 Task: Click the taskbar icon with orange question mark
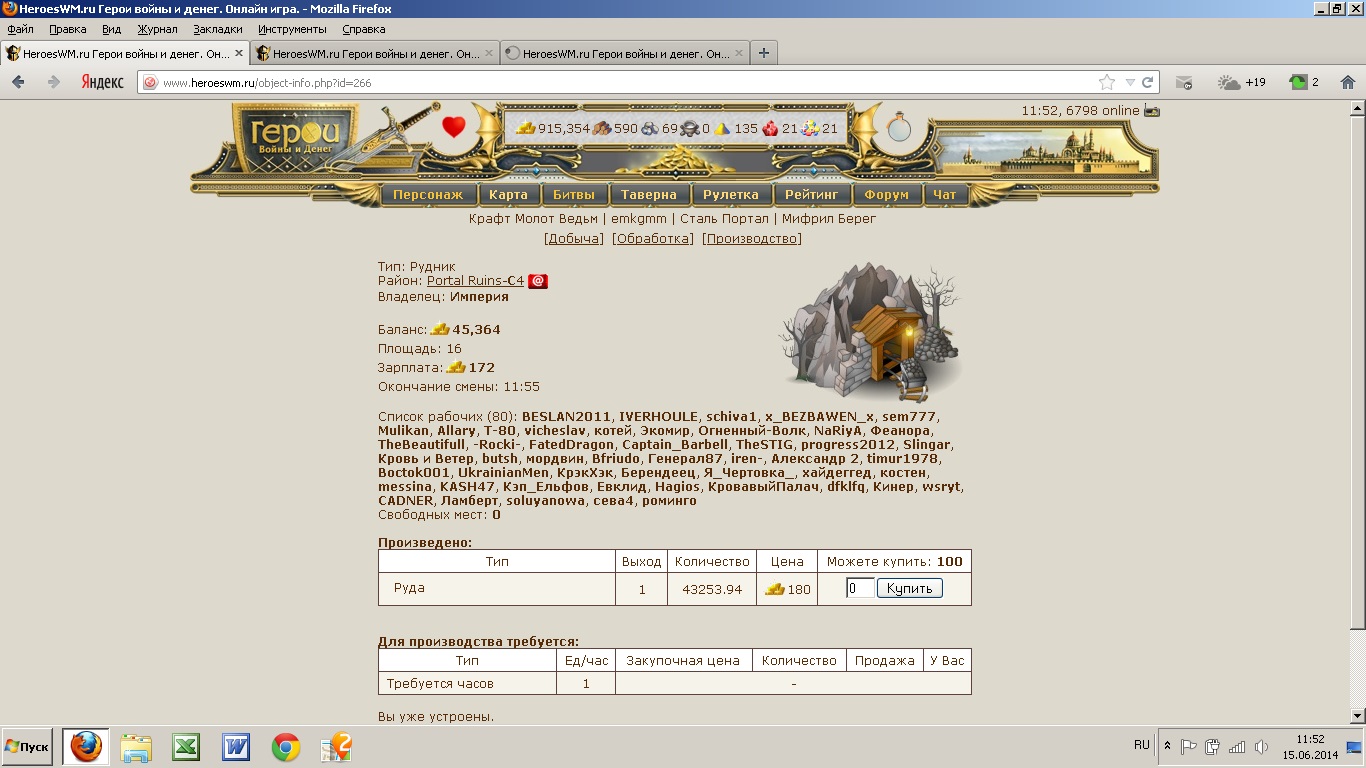(x=336, y=747)
